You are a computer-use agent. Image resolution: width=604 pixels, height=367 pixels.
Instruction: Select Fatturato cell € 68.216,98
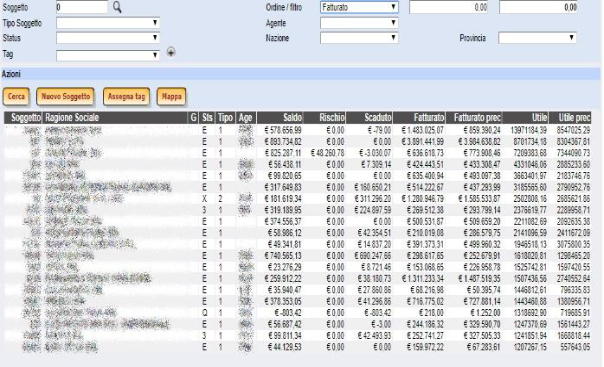[x=427, y=290]
